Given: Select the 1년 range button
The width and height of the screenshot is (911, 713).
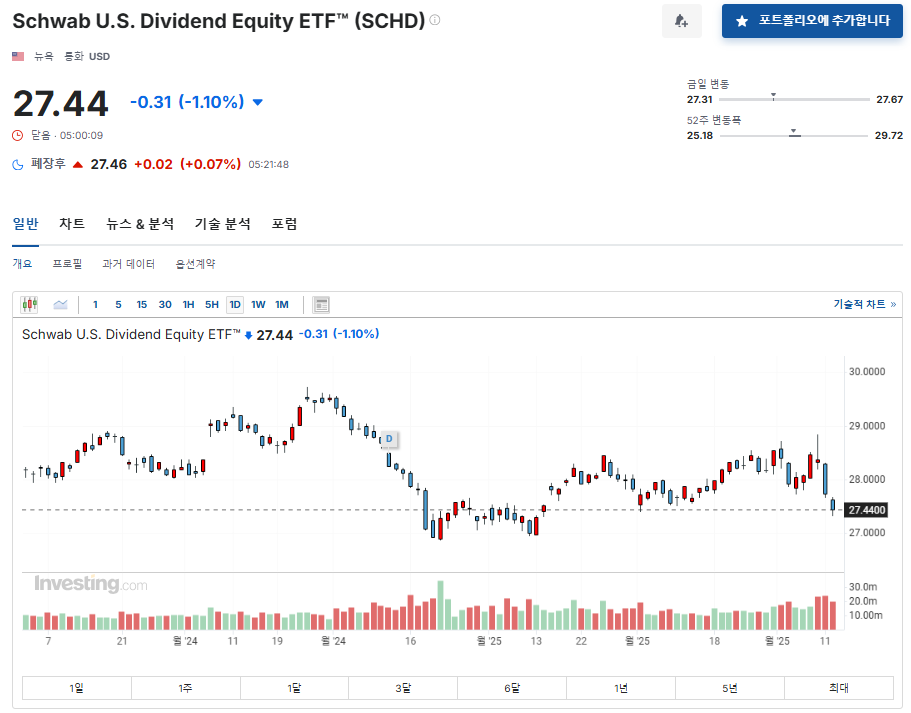Looking at the screenshot, I should [x=621, y=688].
